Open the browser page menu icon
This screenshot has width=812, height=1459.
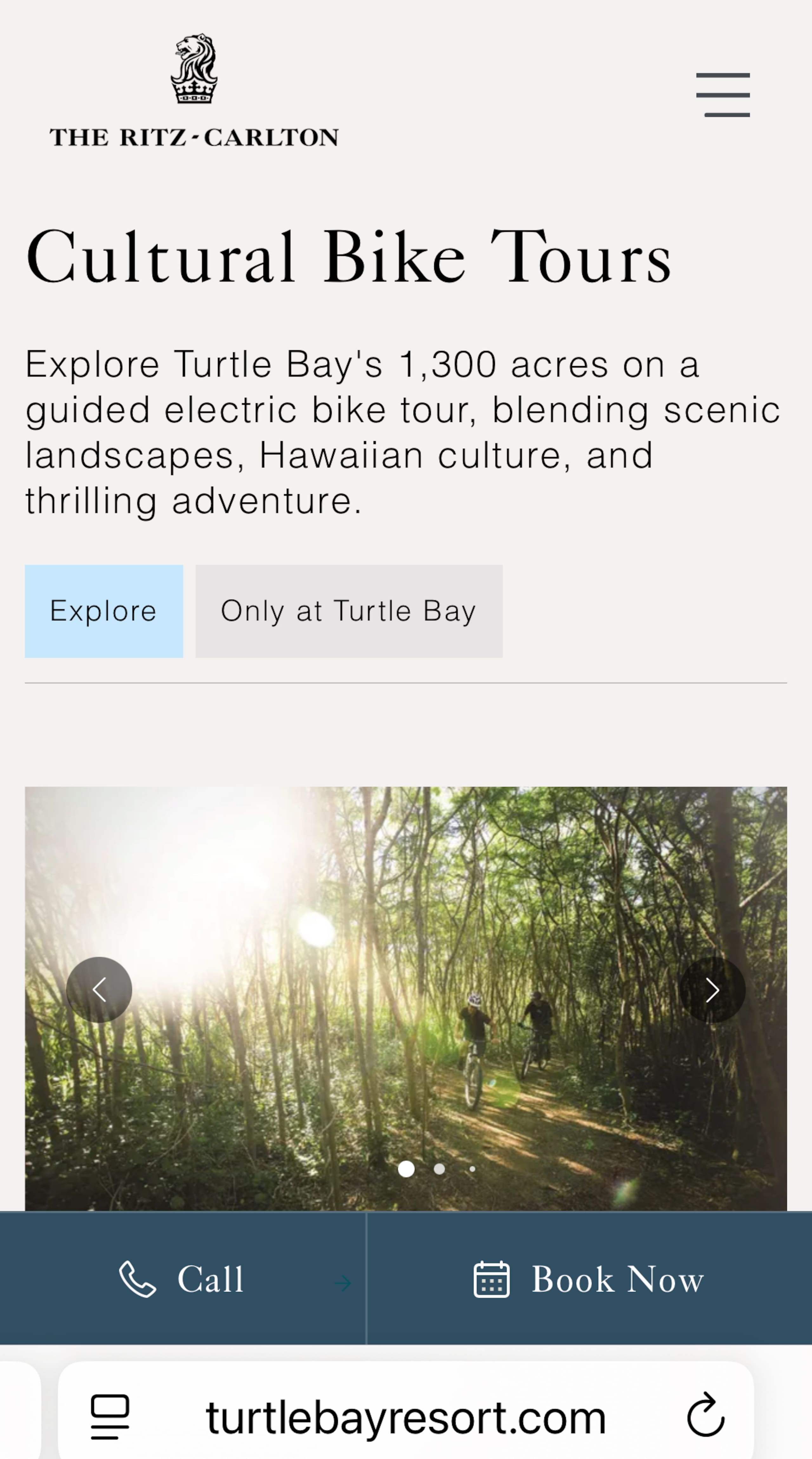110,1416
